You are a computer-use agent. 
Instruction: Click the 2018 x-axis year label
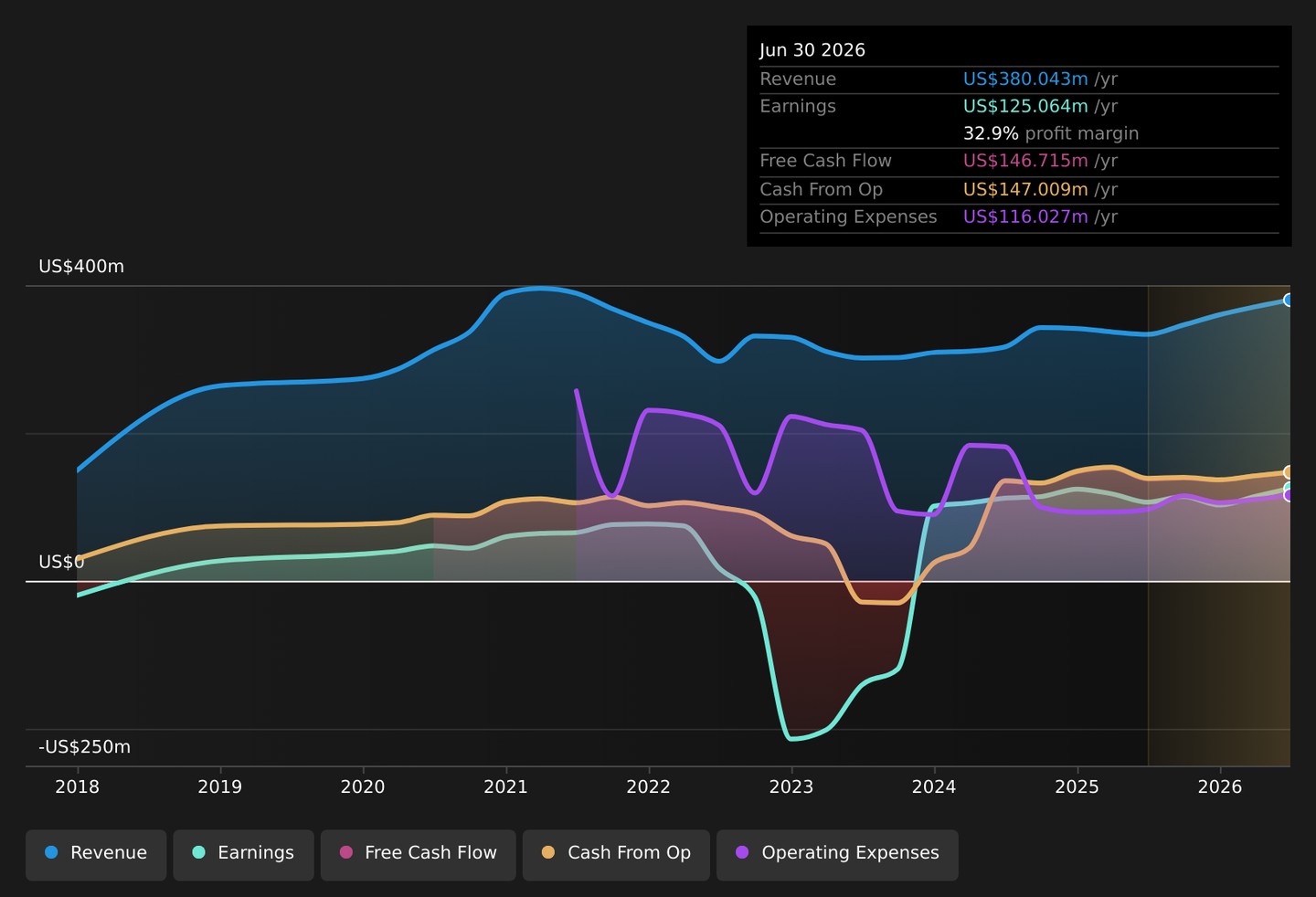pos(78,786)
